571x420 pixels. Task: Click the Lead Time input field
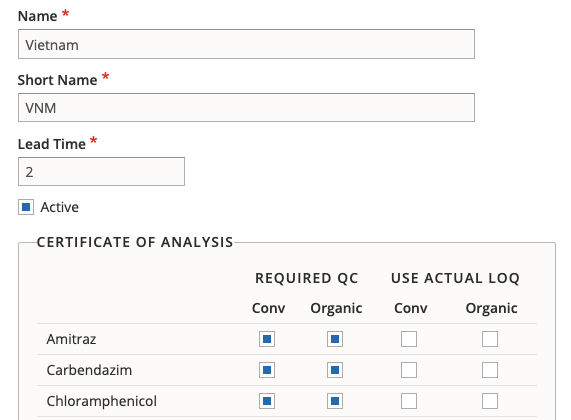pyautogui.click(x=101, y=172)
